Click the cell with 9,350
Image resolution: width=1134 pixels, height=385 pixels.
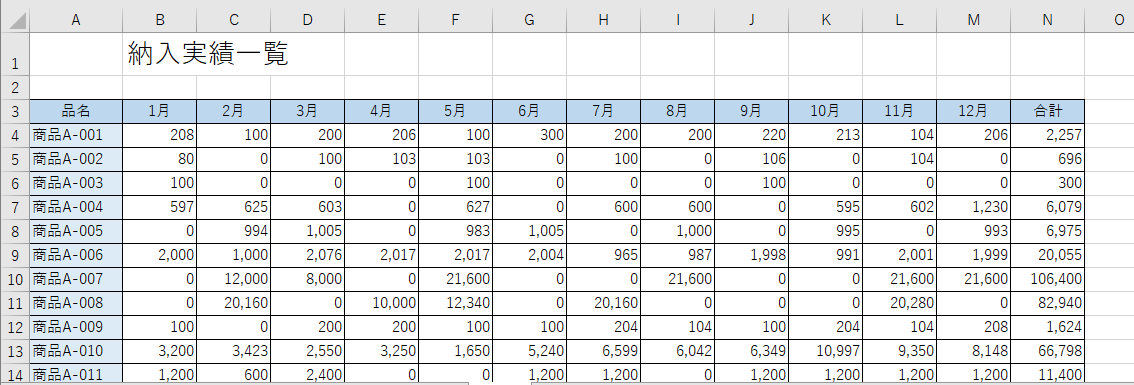899,351
